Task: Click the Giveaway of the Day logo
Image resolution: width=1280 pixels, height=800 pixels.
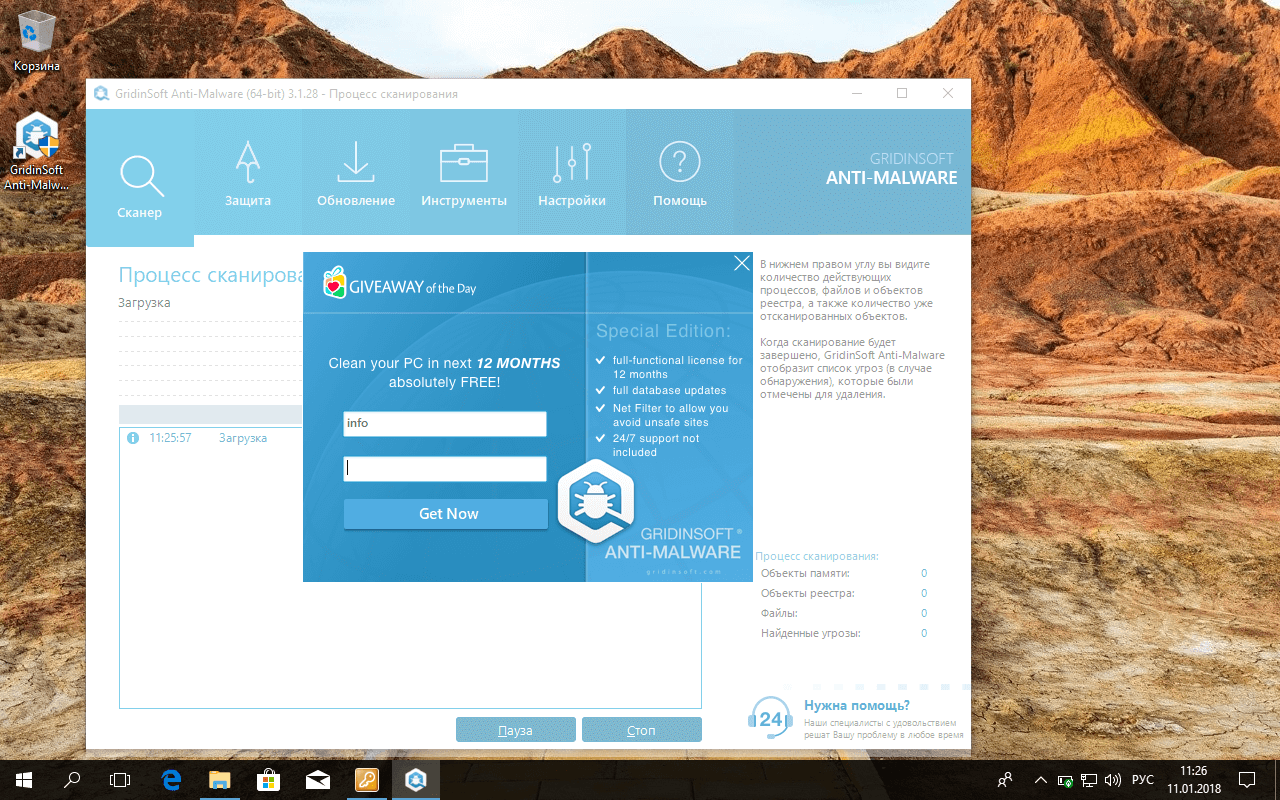Action: pos(400,284)
